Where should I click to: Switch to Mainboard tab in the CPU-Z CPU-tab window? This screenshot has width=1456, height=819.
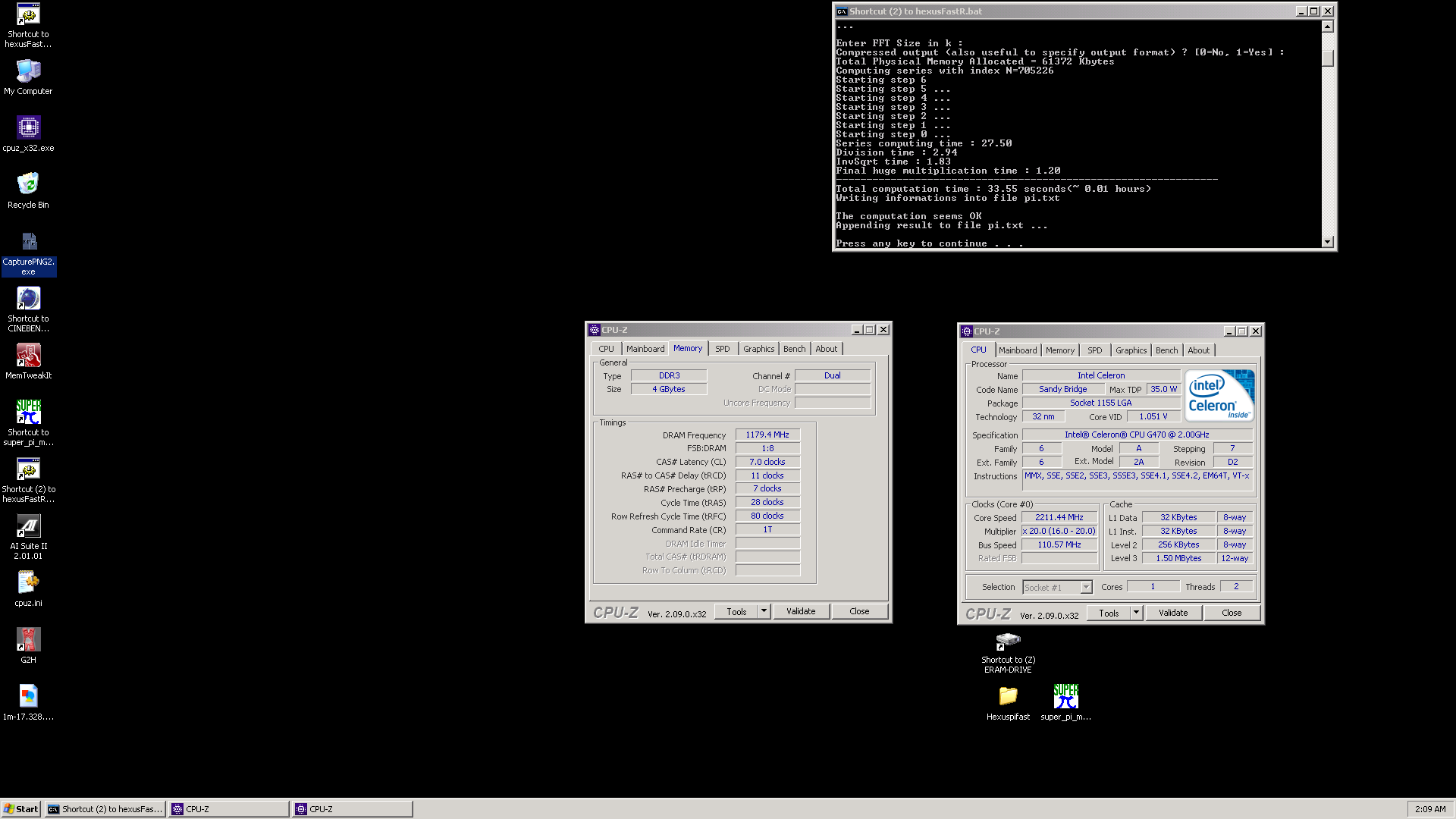tap(1018, 350)
